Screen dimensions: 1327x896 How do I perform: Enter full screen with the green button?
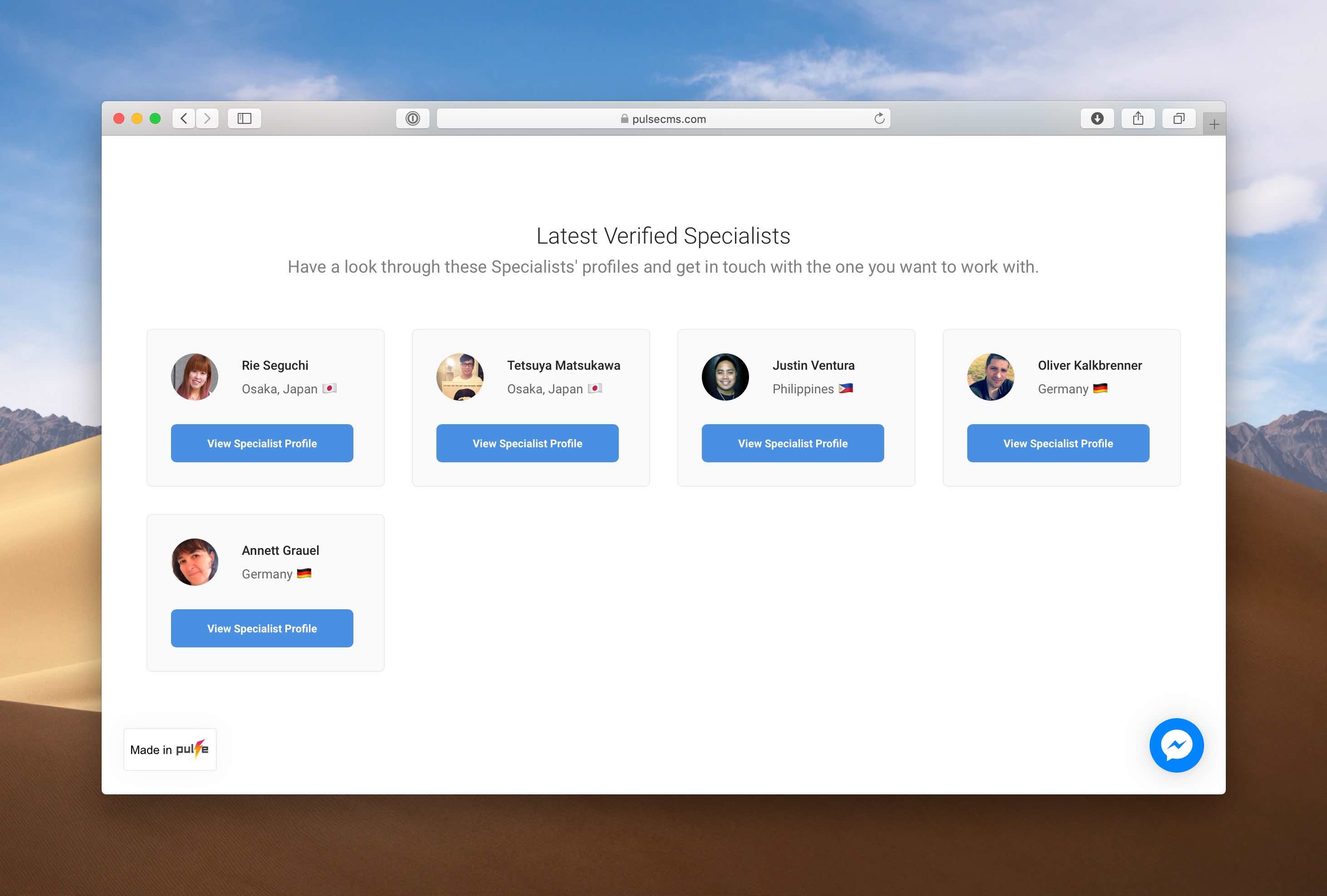tap(155, 118)
